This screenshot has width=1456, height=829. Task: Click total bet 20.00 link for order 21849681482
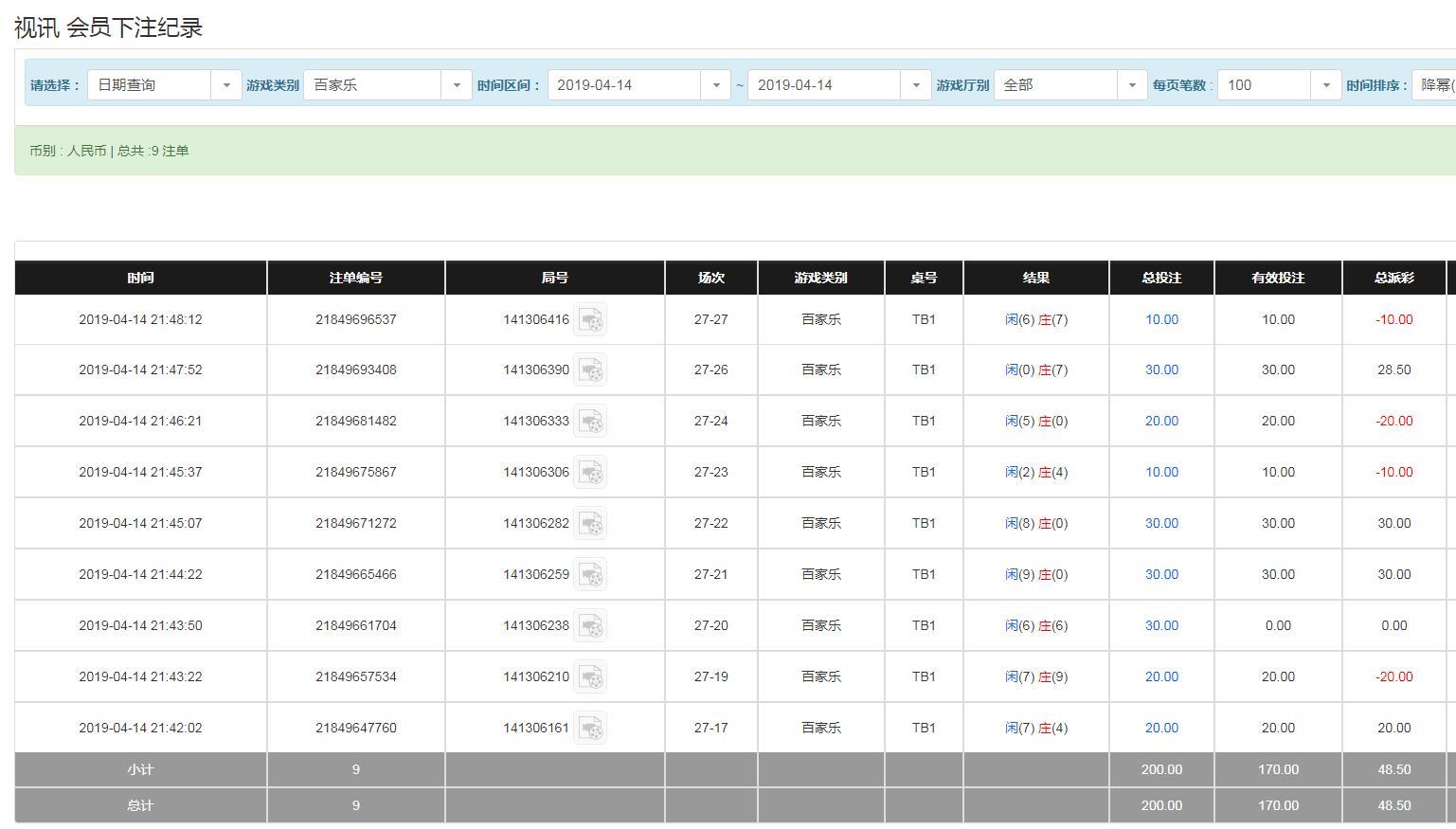[1161, 421]
